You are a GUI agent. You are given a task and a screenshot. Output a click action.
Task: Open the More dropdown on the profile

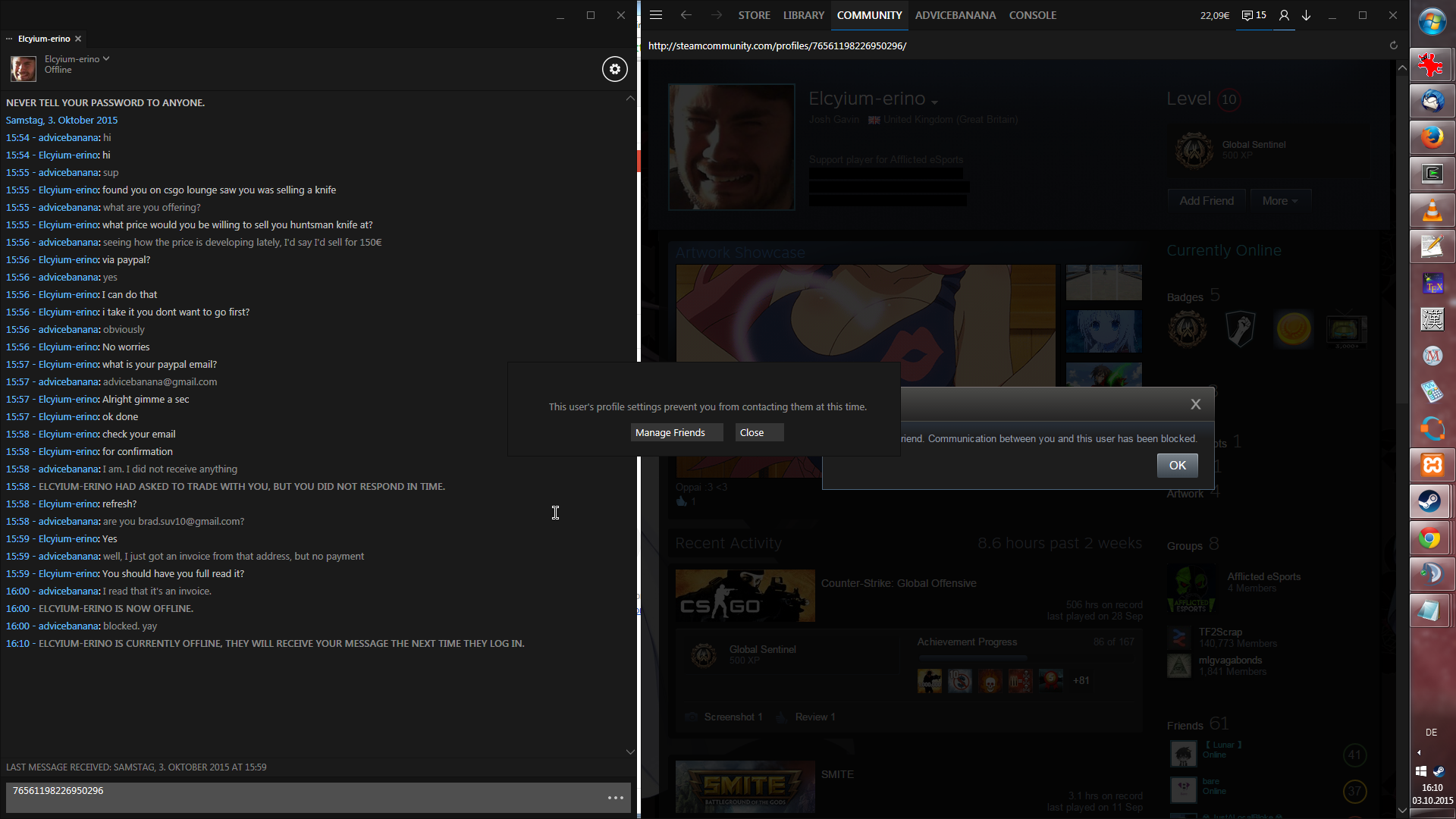(x=1280, y=201)
